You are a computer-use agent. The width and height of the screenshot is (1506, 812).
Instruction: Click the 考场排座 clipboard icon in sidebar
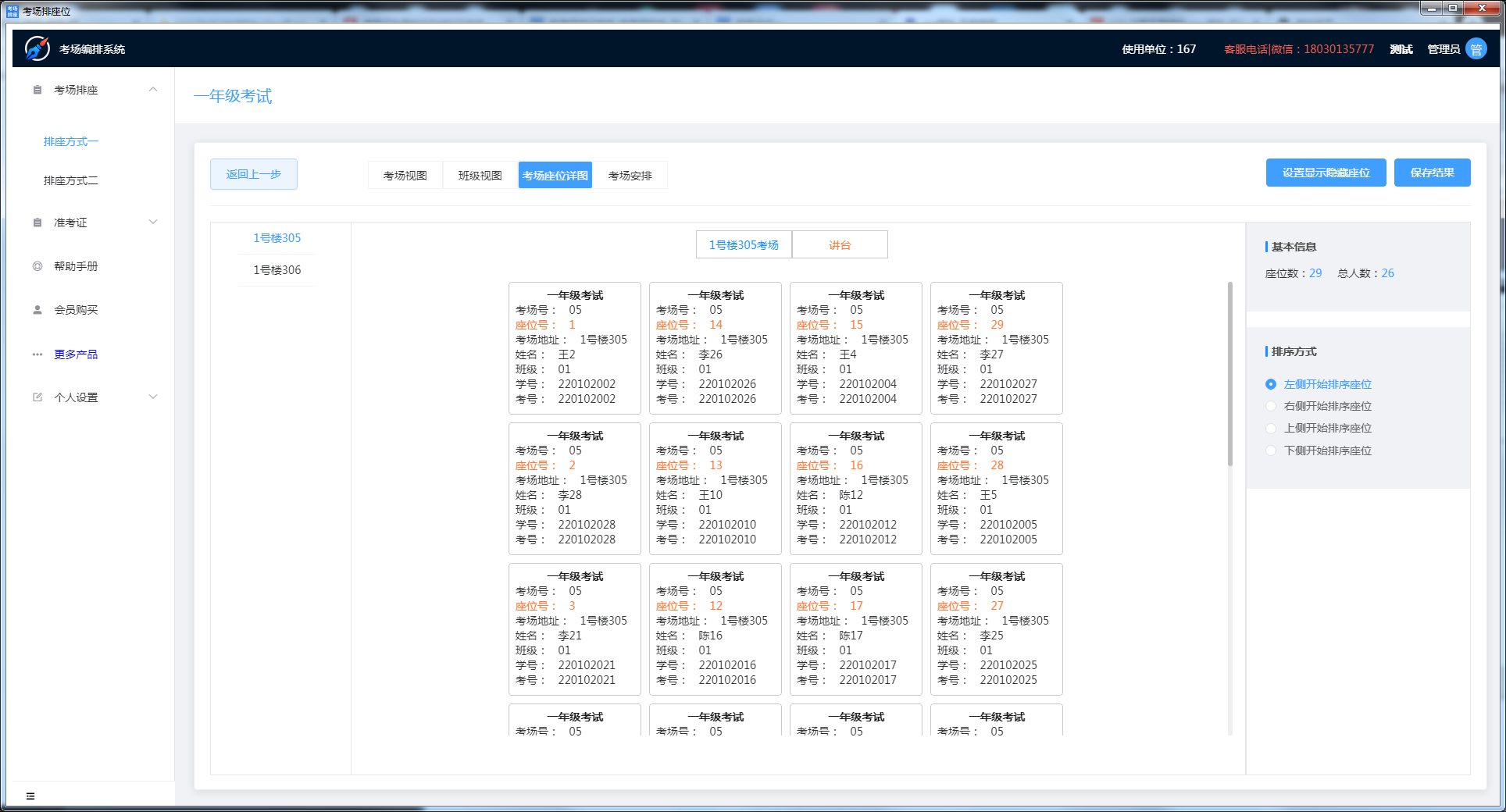coord(37,90)
